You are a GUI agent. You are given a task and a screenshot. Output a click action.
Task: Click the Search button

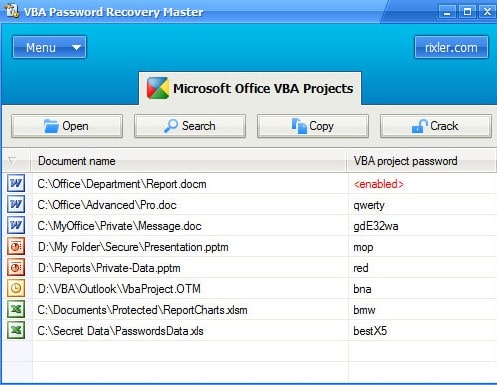190,126
